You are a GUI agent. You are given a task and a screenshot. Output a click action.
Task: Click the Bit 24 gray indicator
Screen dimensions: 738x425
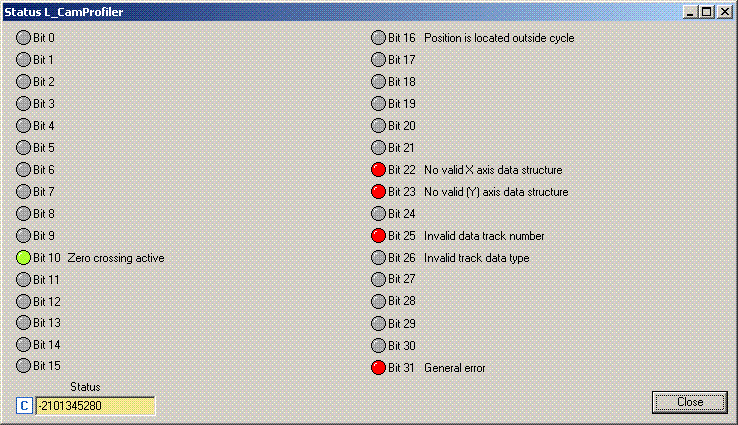[379, 214]
